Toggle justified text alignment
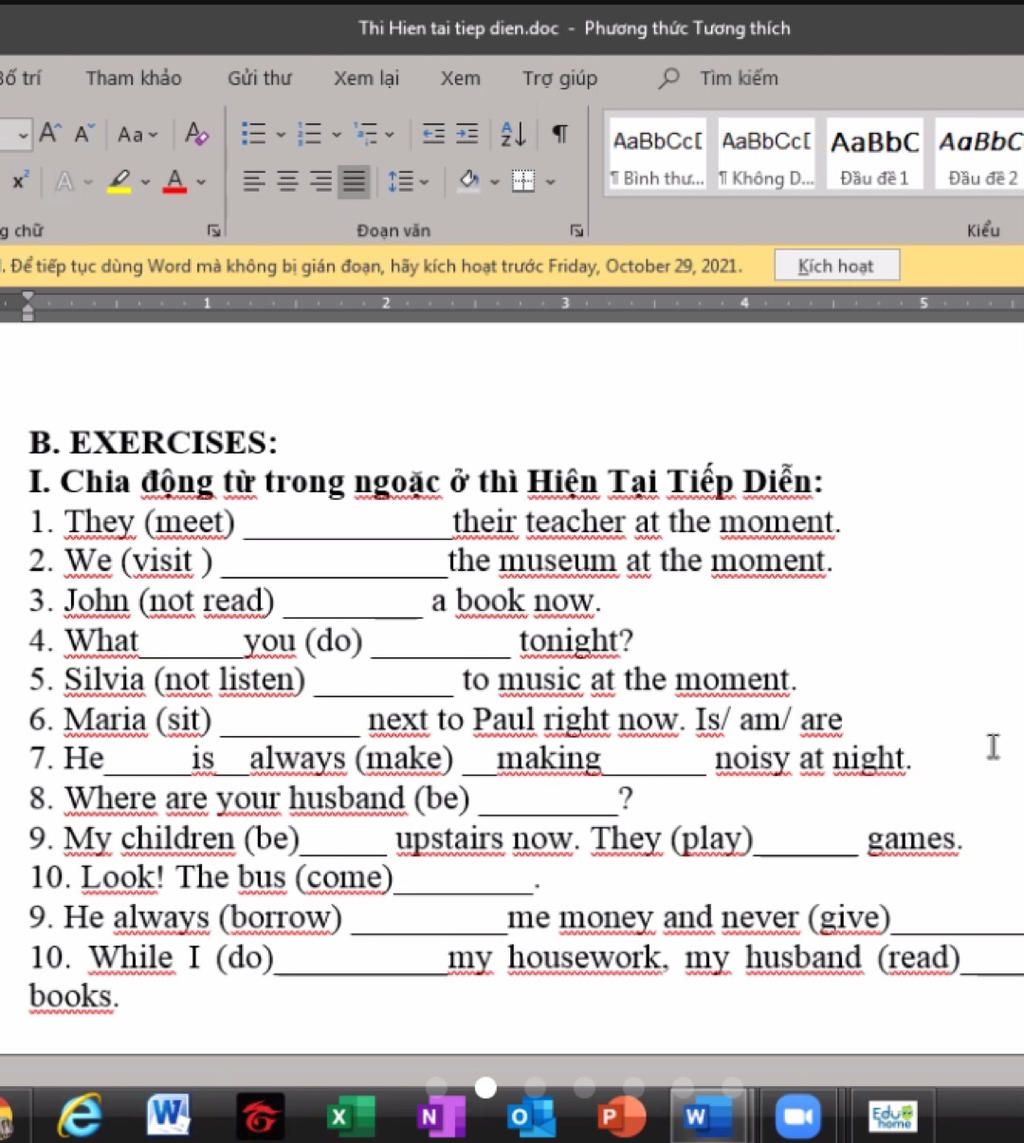Image resolution: width=1024 pixels, height=1143 pixels. point(354,181)
